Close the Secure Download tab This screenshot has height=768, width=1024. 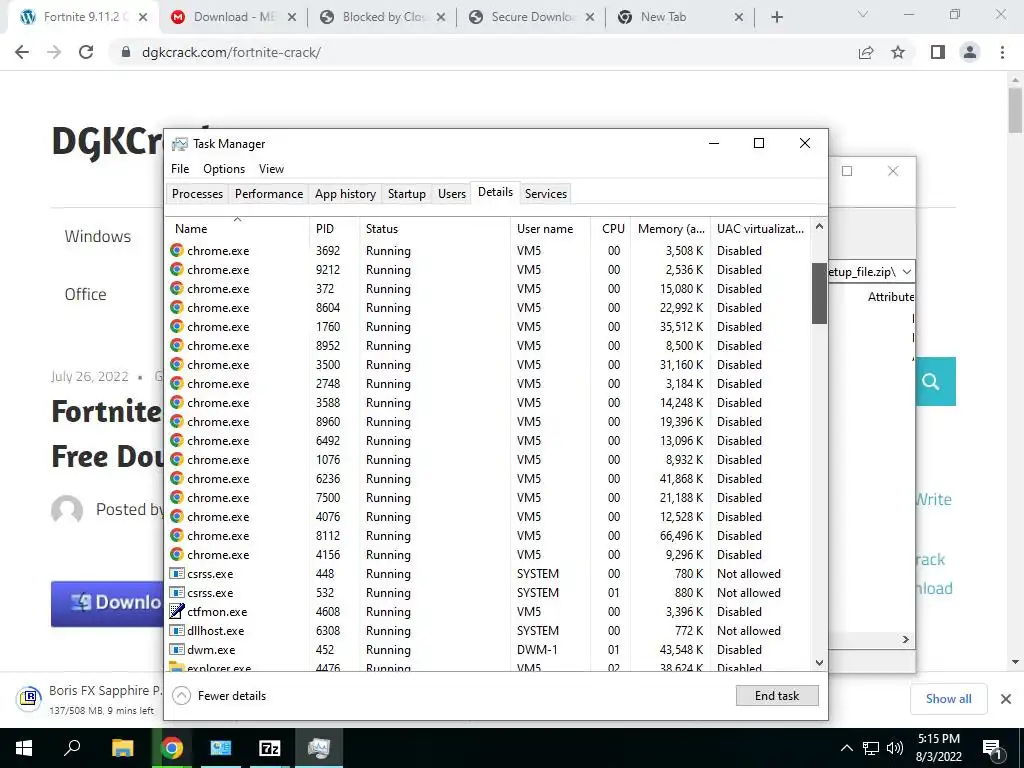[x=590, y=18]
